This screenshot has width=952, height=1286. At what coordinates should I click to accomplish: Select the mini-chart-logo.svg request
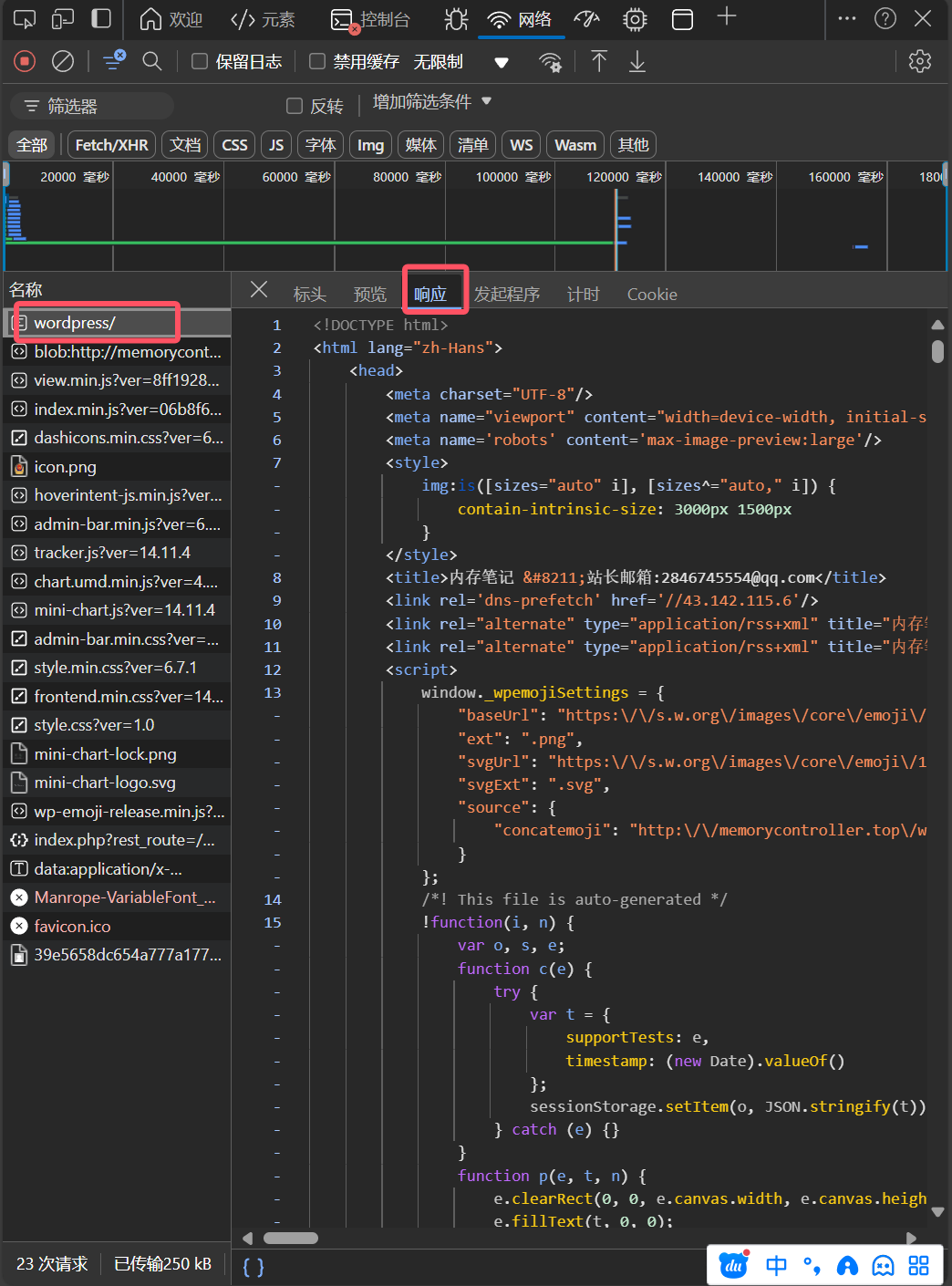pos(117,783)
